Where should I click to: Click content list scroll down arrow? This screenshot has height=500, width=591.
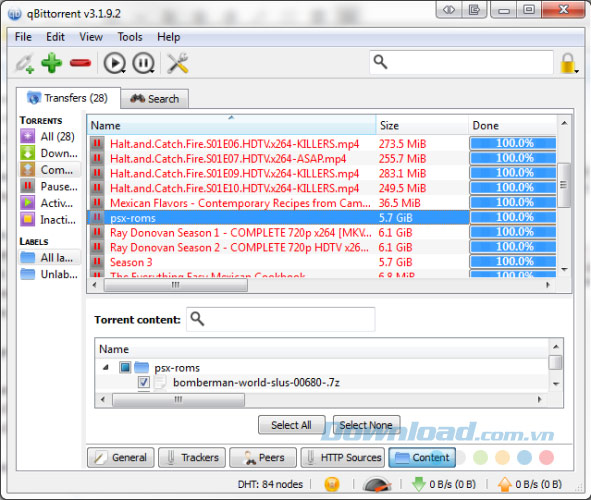[556, 384]
